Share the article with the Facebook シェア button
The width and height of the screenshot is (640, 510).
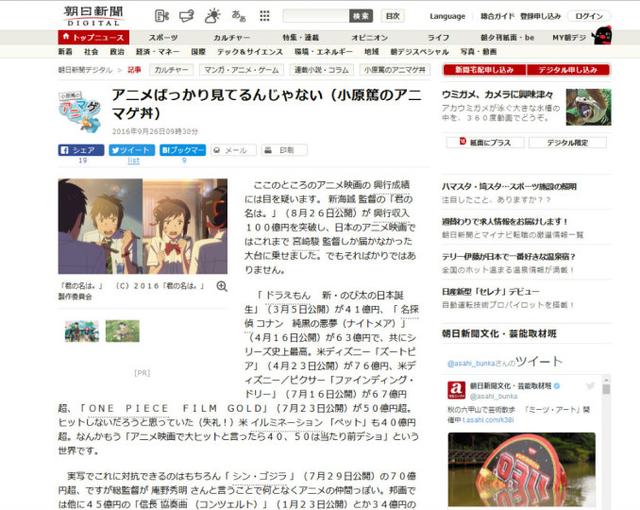click(x=81, y=150)
